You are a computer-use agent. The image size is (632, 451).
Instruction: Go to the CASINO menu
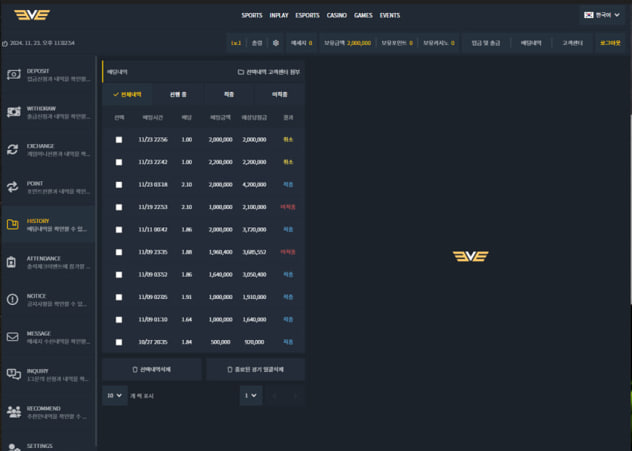coord(337,16)
